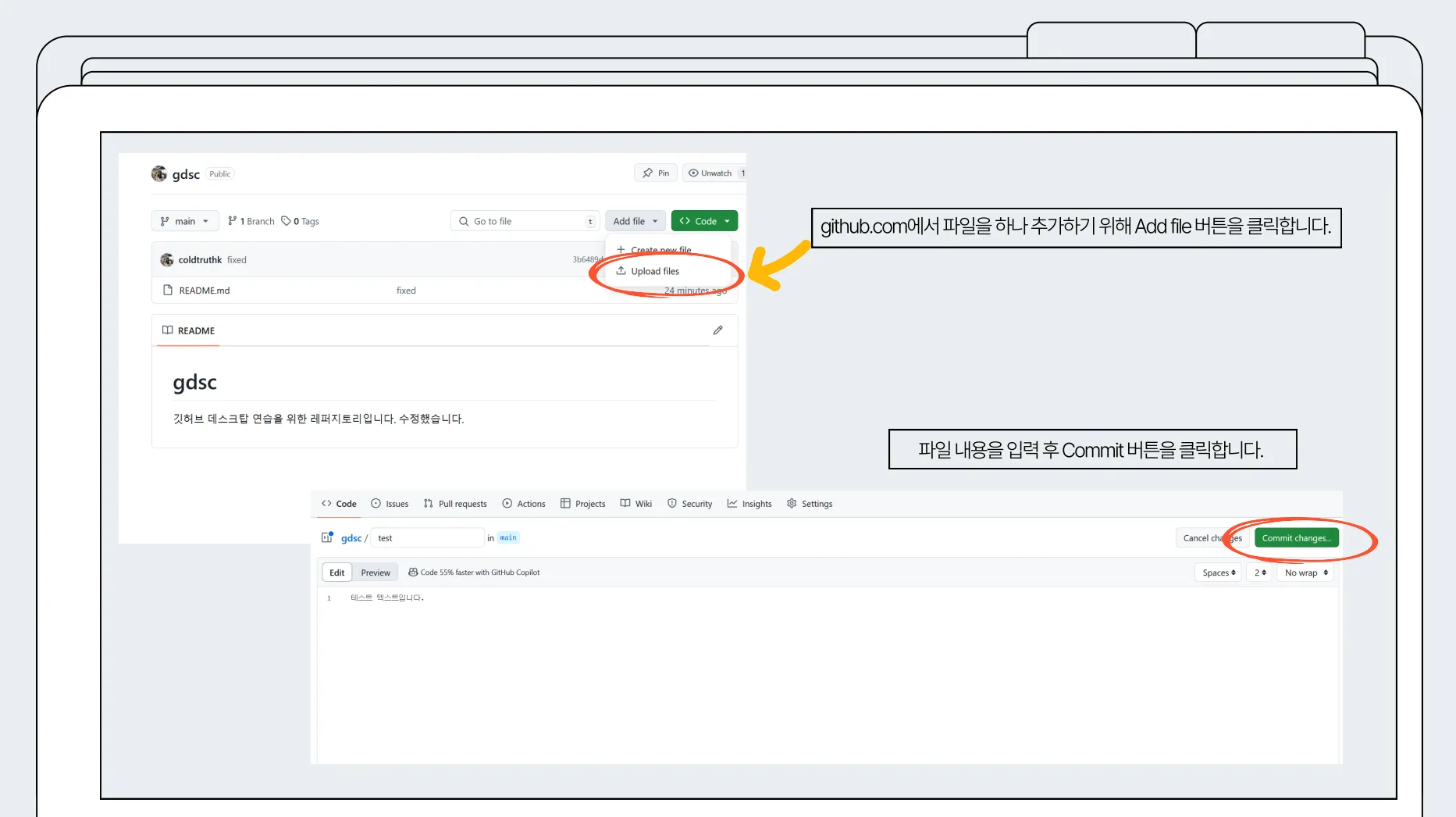1456x817 pixels.
Task: Open coldtruthk commit author link
Action: pos(200,260)
